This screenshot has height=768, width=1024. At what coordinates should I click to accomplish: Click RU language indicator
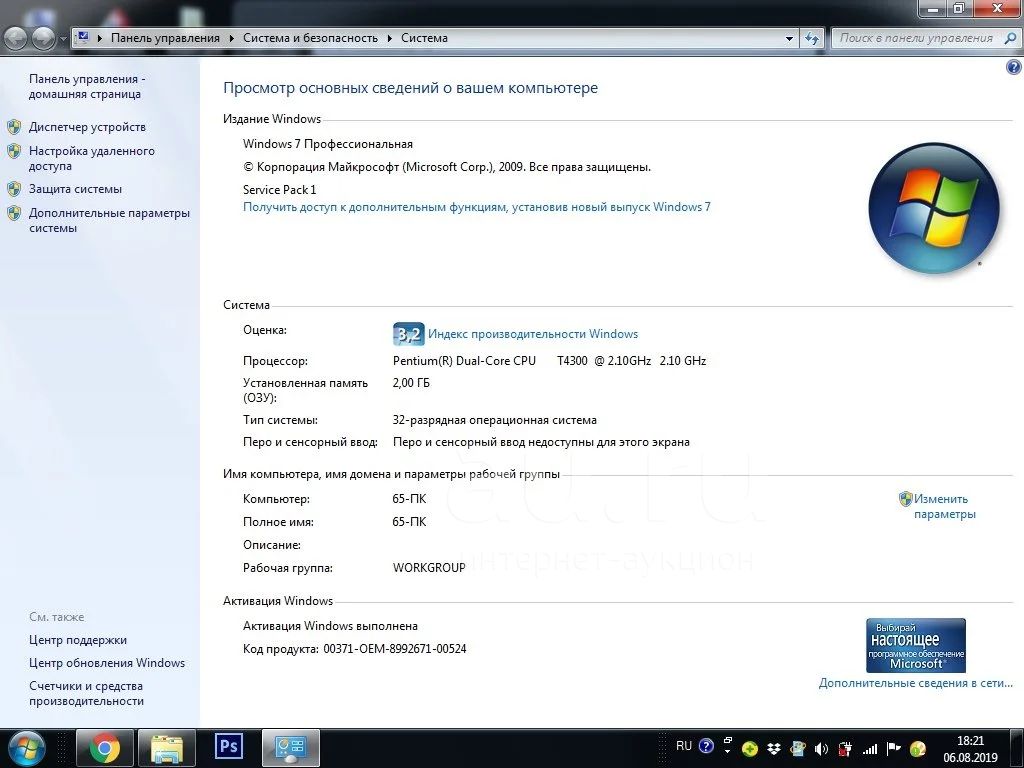684,746
